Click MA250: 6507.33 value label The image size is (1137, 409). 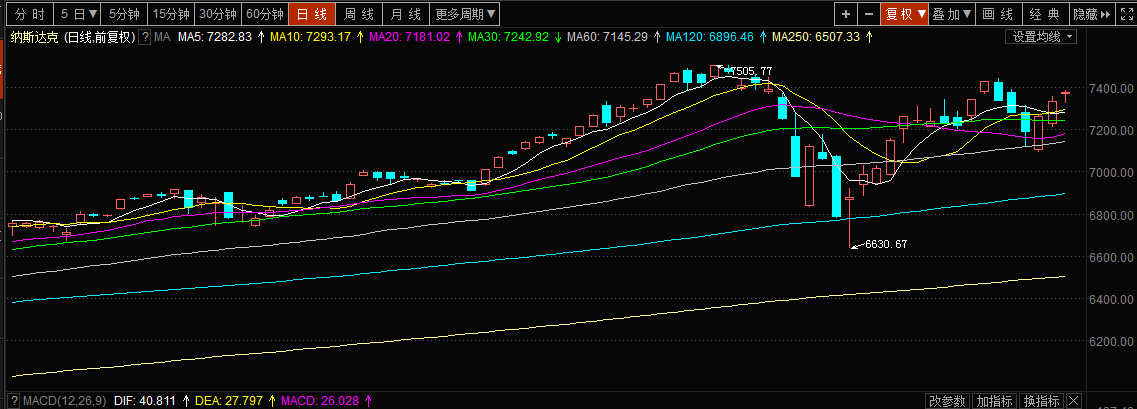[816, 37]
